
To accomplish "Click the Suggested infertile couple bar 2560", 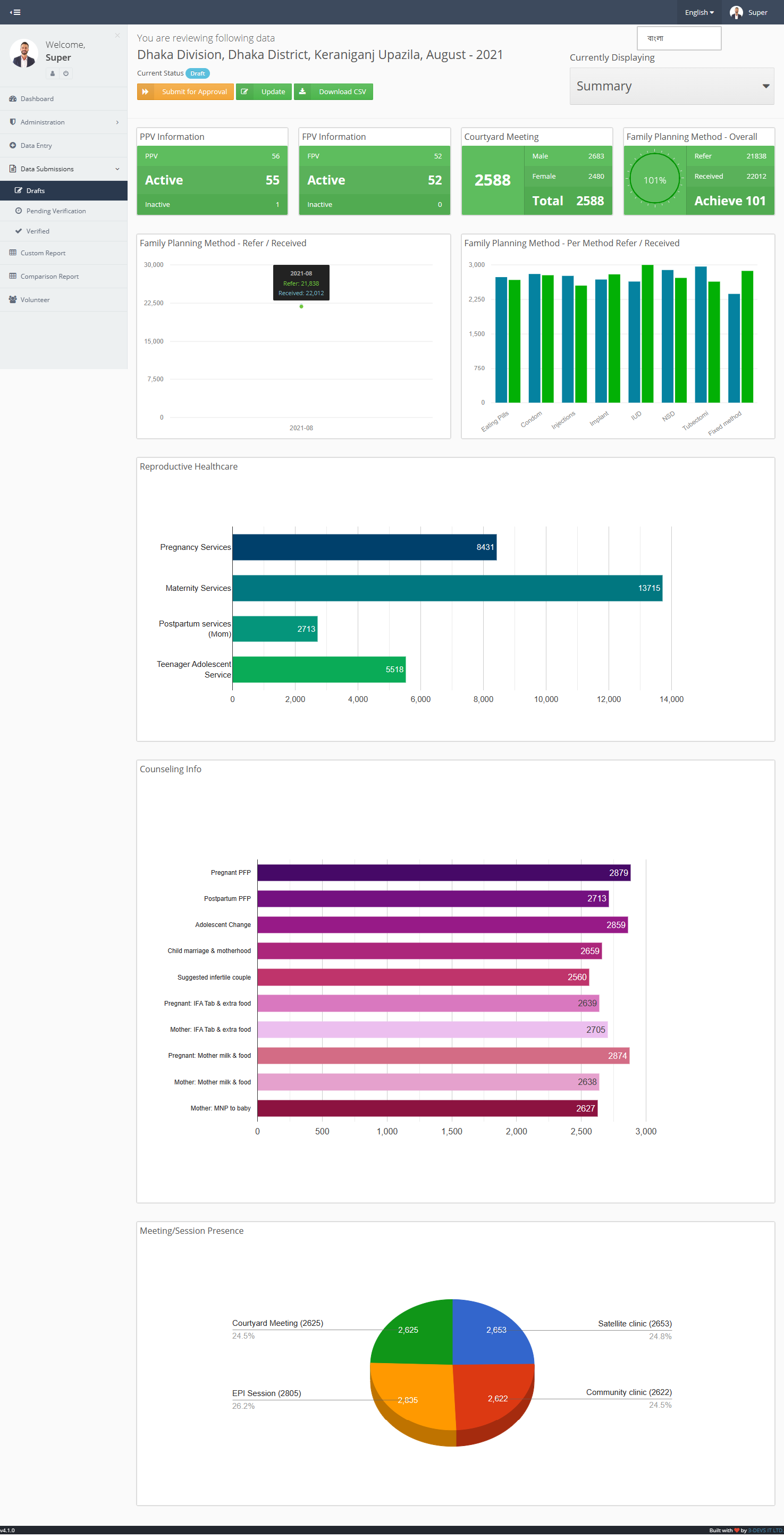I will (x=423, y=977).
